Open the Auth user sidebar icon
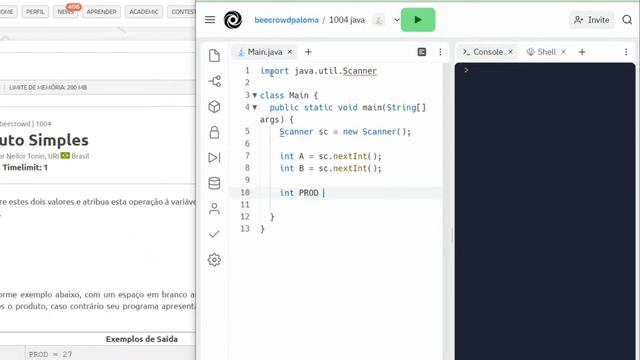640x360 pixels. [x=214, y=209]
